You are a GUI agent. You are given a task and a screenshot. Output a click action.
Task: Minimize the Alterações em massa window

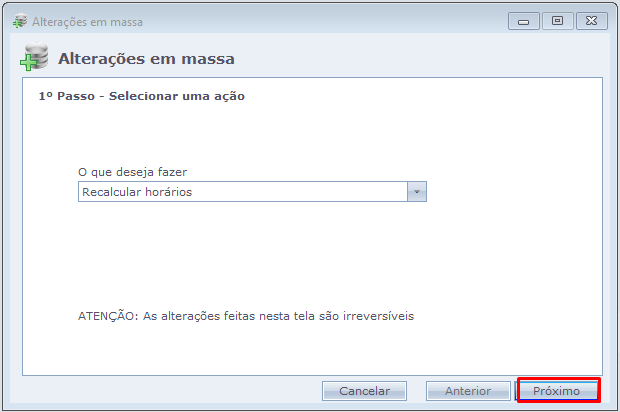click(x=523, y=20)
